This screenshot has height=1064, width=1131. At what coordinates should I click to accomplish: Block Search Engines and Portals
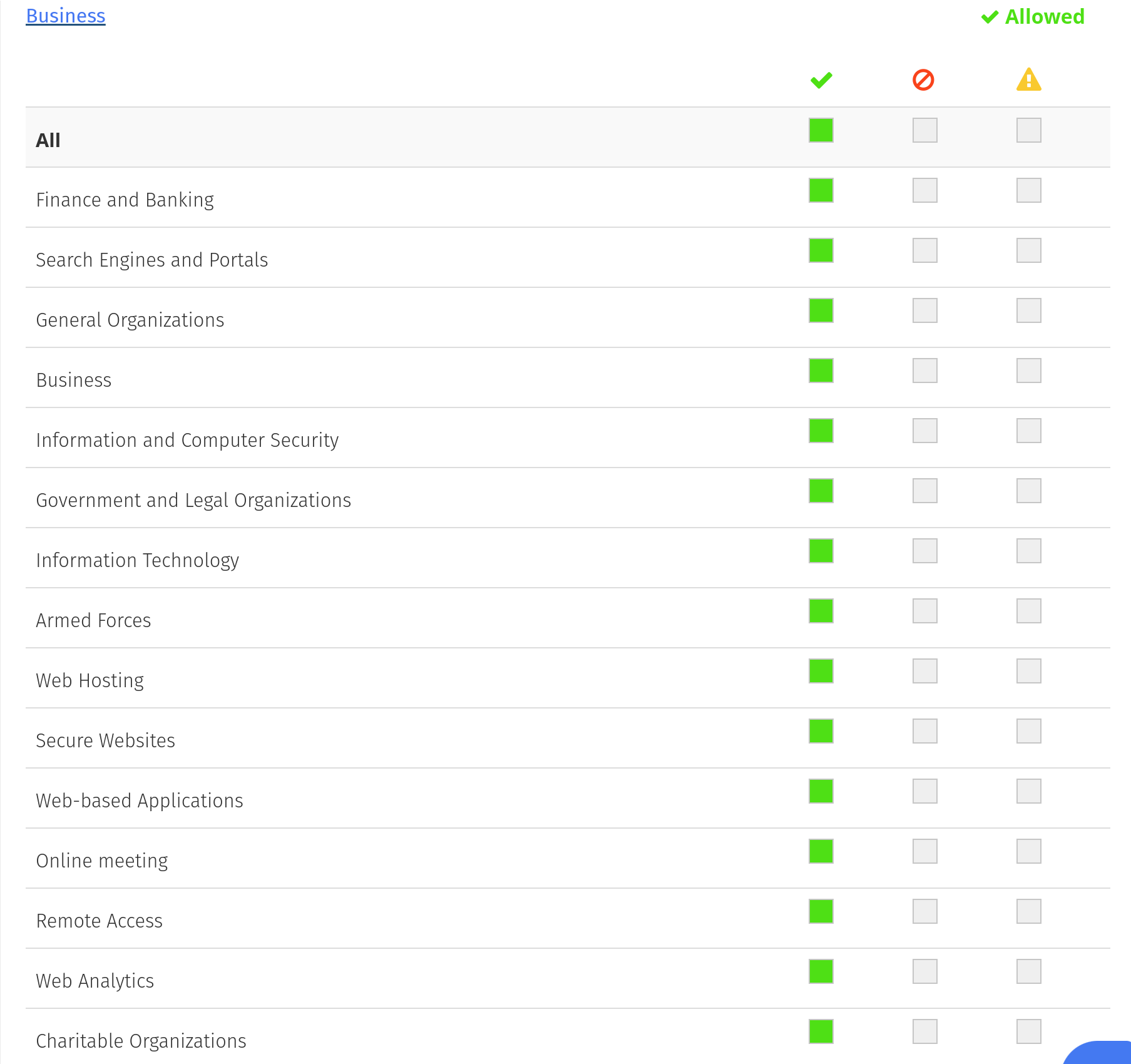pos(925,250)
